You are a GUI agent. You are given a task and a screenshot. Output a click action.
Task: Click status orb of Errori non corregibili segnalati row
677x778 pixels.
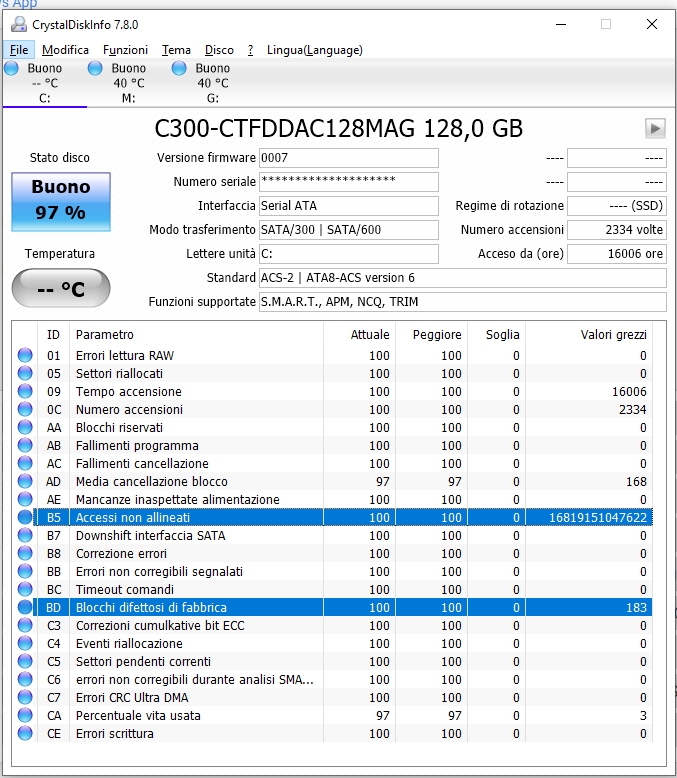(25, 571)
